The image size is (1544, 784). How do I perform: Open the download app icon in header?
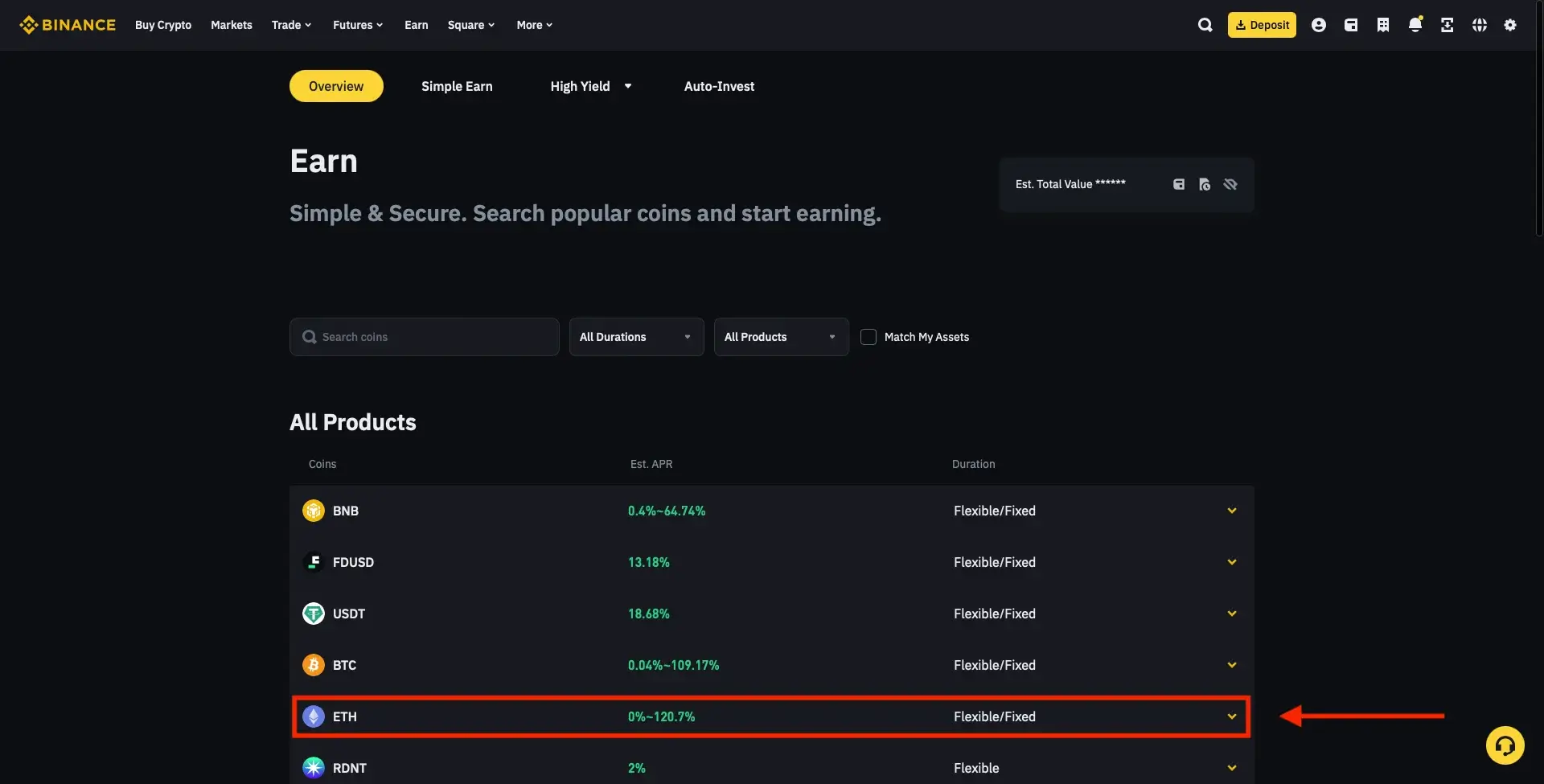coord(1447,25)
